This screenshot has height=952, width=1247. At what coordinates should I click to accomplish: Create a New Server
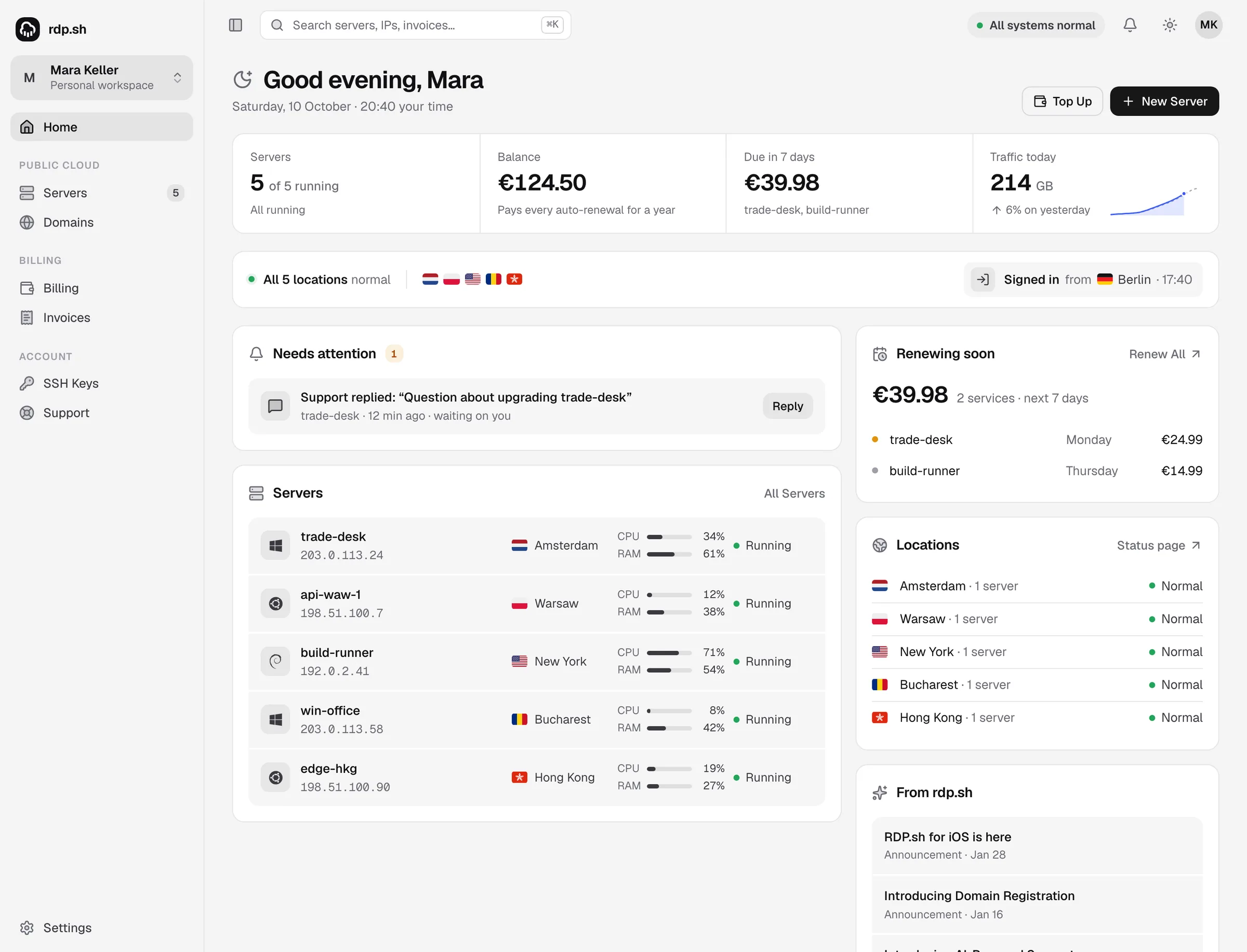[1164, 101]
